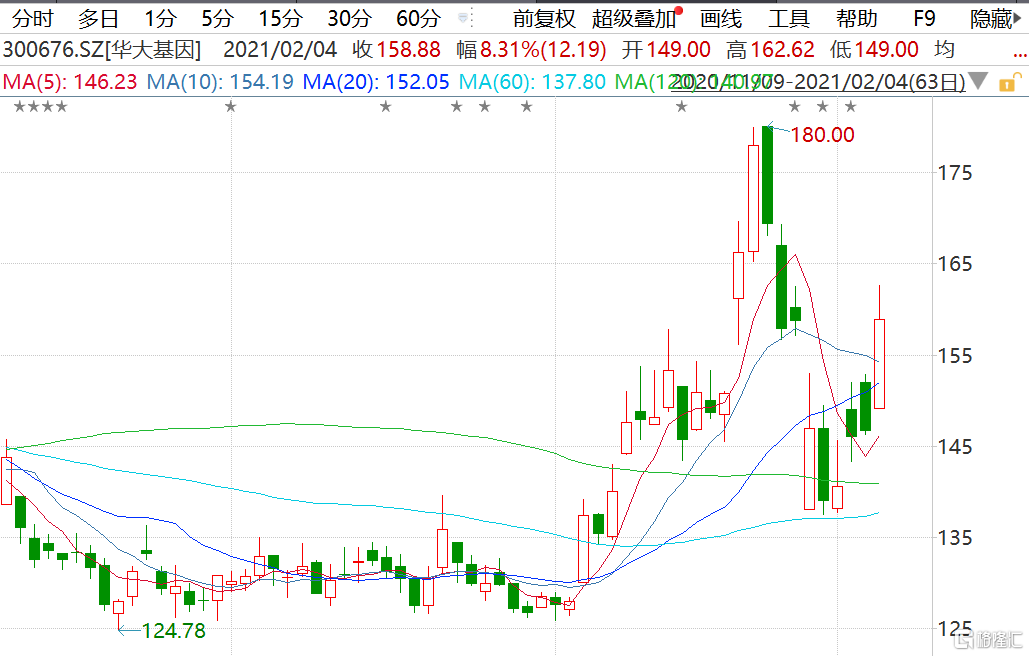The image size is (1029, 656).
Task: Click the 155 price axis label
Action: click(x=955, y=356)
